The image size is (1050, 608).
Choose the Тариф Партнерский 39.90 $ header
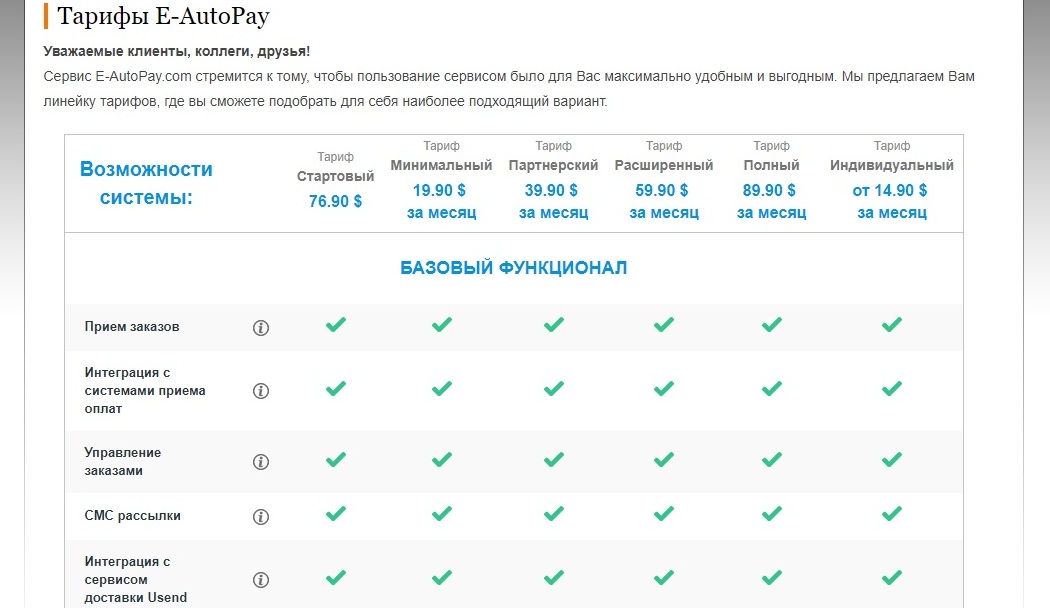coord(553,180)
